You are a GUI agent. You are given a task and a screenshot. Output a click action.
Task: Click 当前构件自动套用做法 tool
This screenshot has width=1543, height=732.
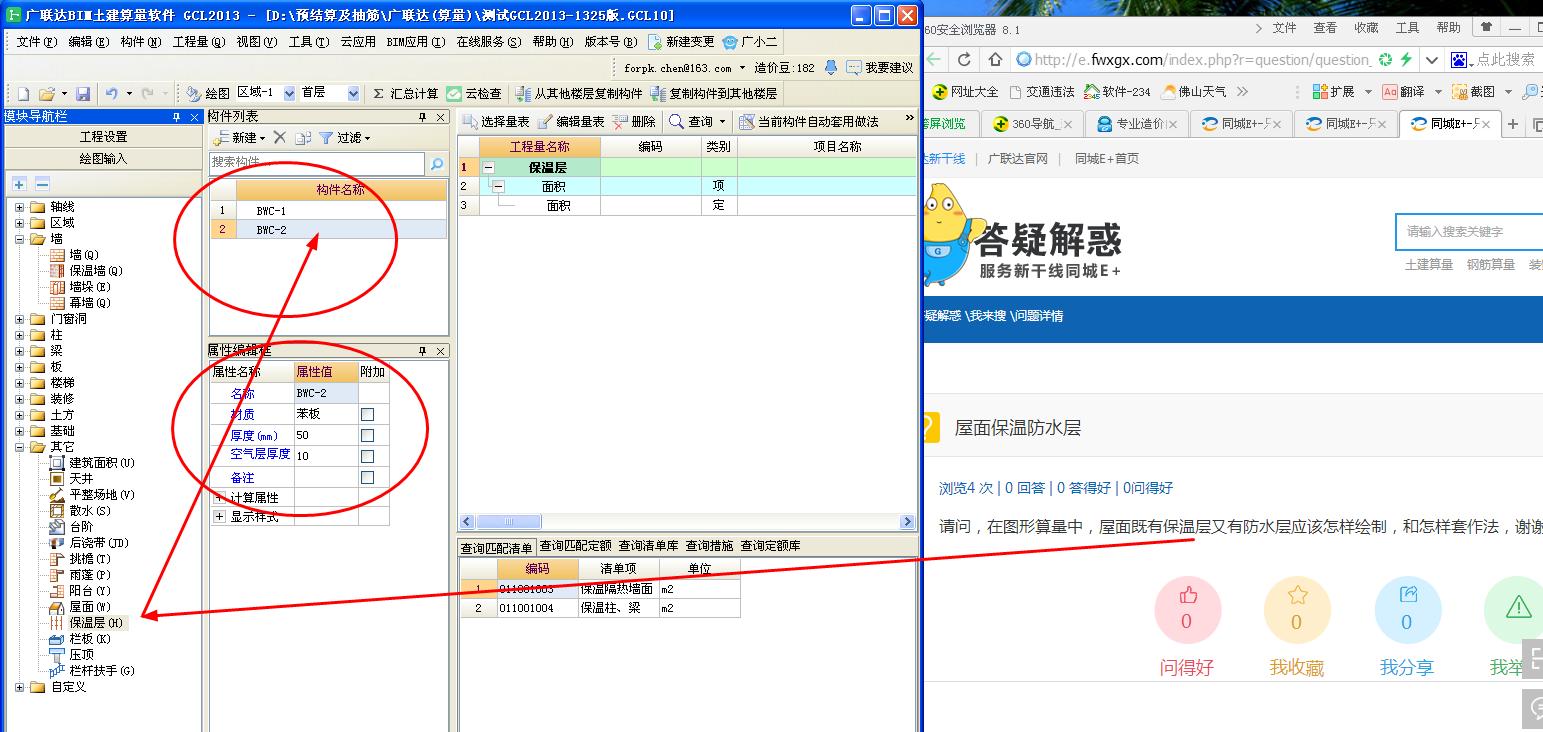click(x=809, y=122)
